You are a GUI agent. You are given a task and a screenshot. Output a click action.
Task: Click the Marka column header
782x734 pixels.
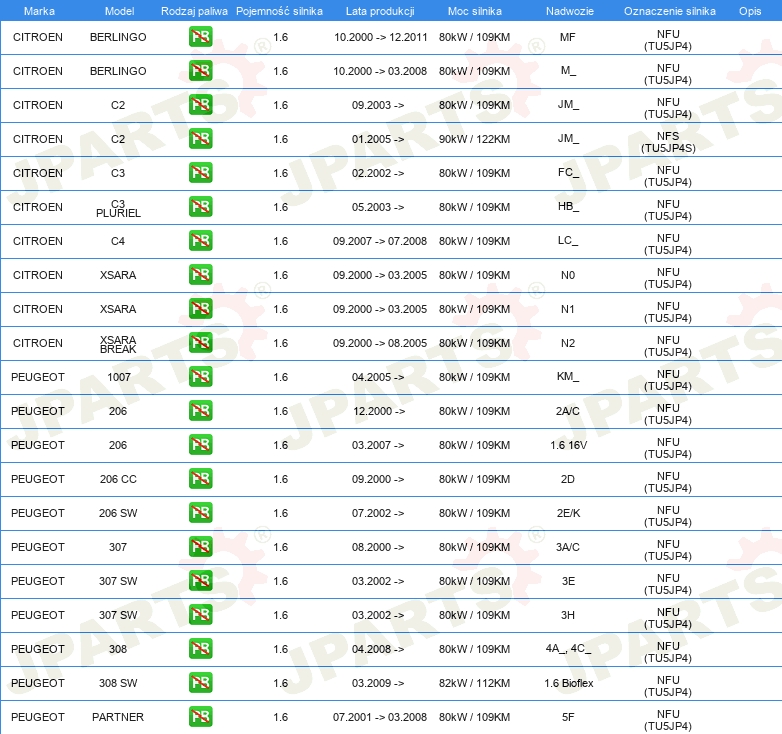(x=39, y=11)
